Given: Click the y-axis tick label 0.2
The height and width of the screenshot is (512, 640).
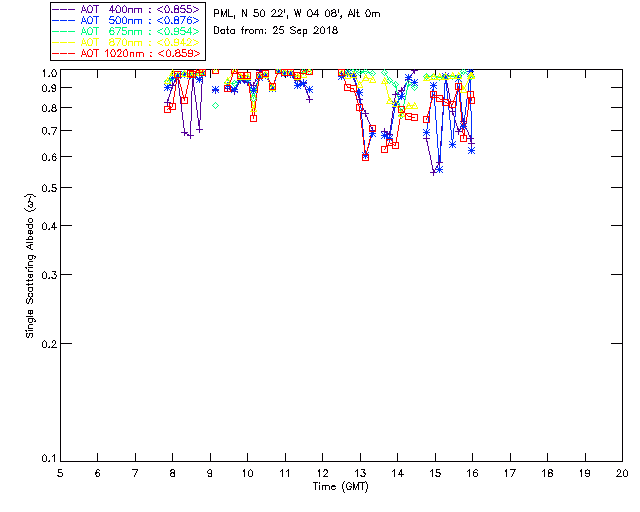Looking at the screenshot, I should click(47, 343).
